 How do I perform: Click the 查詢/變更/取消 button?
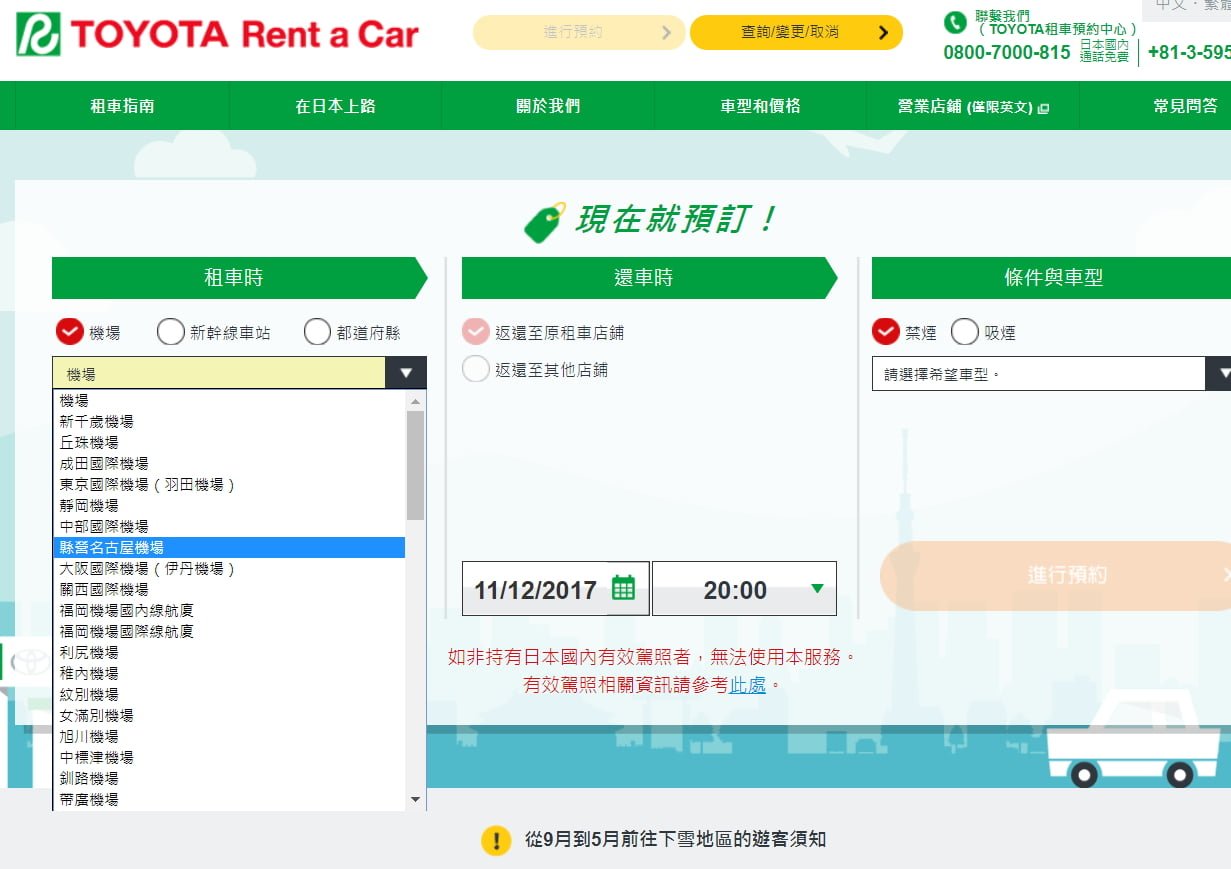pos(796,33)
